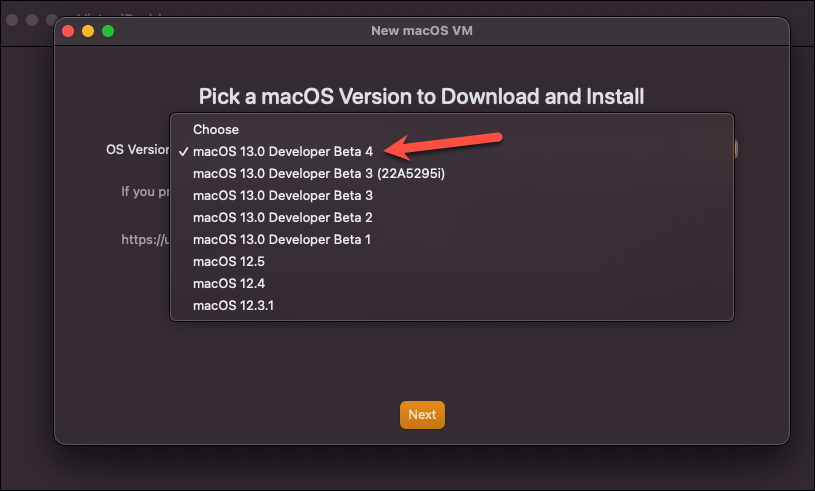
Task: Close the New macOS VM window
Action: click(x=68, y=31)
